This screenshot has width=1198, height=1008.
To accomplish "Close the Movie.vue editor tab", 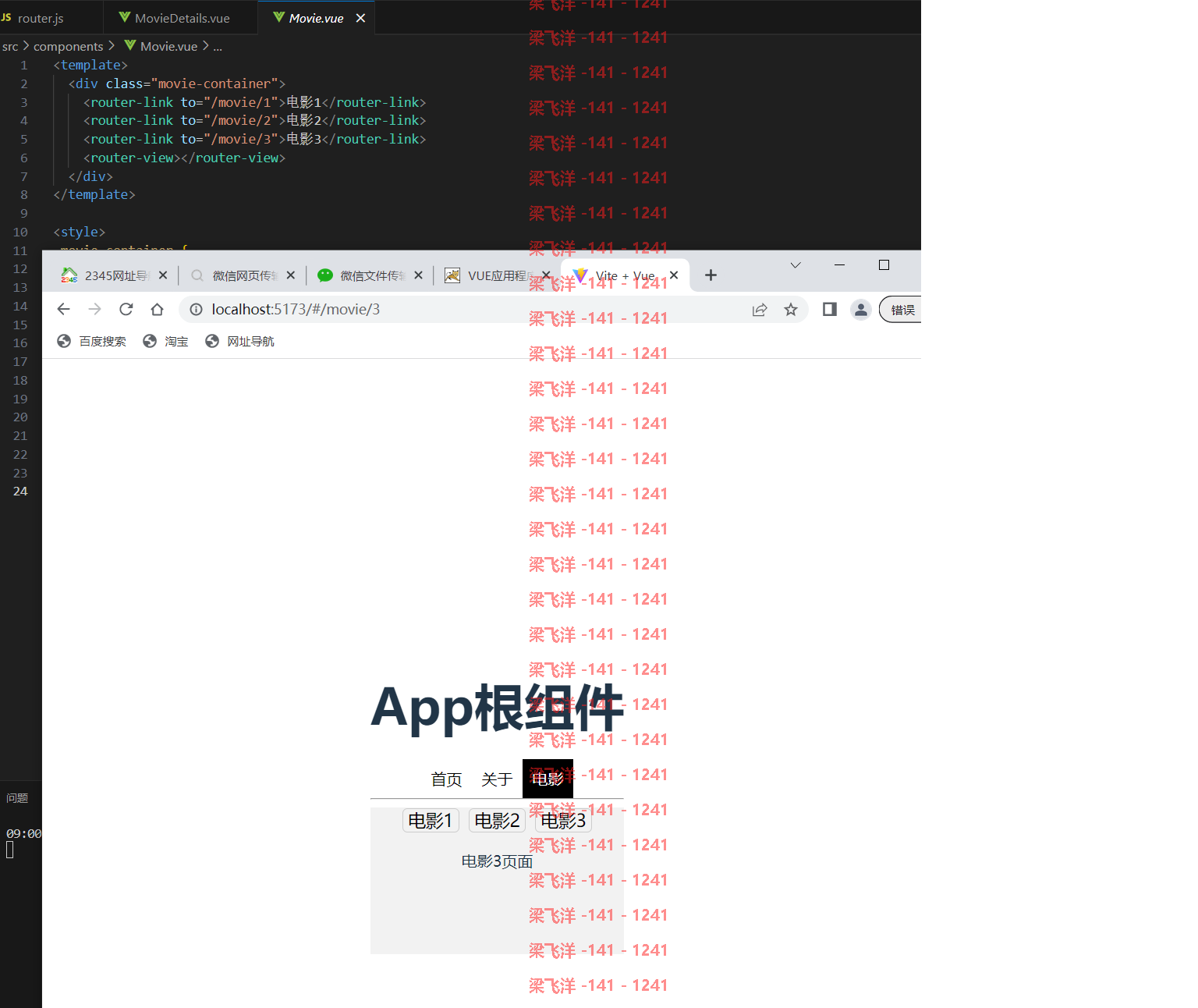I will pyautogui.click(x=360, y=18).
